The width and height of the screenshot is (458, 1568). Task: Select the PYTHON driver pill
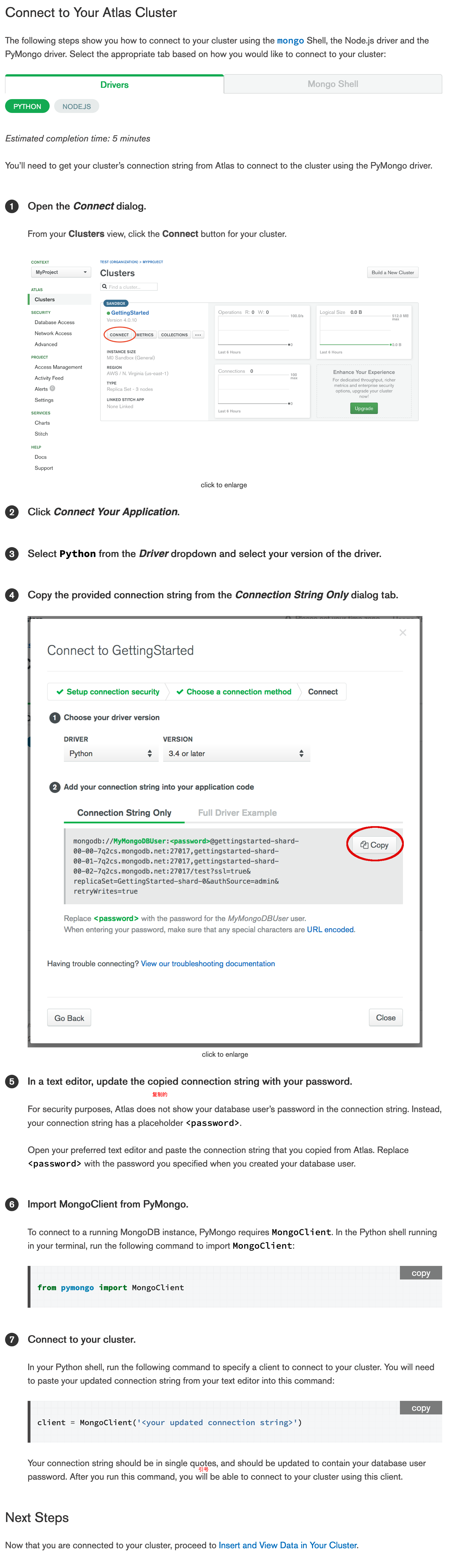coord(27,106)
